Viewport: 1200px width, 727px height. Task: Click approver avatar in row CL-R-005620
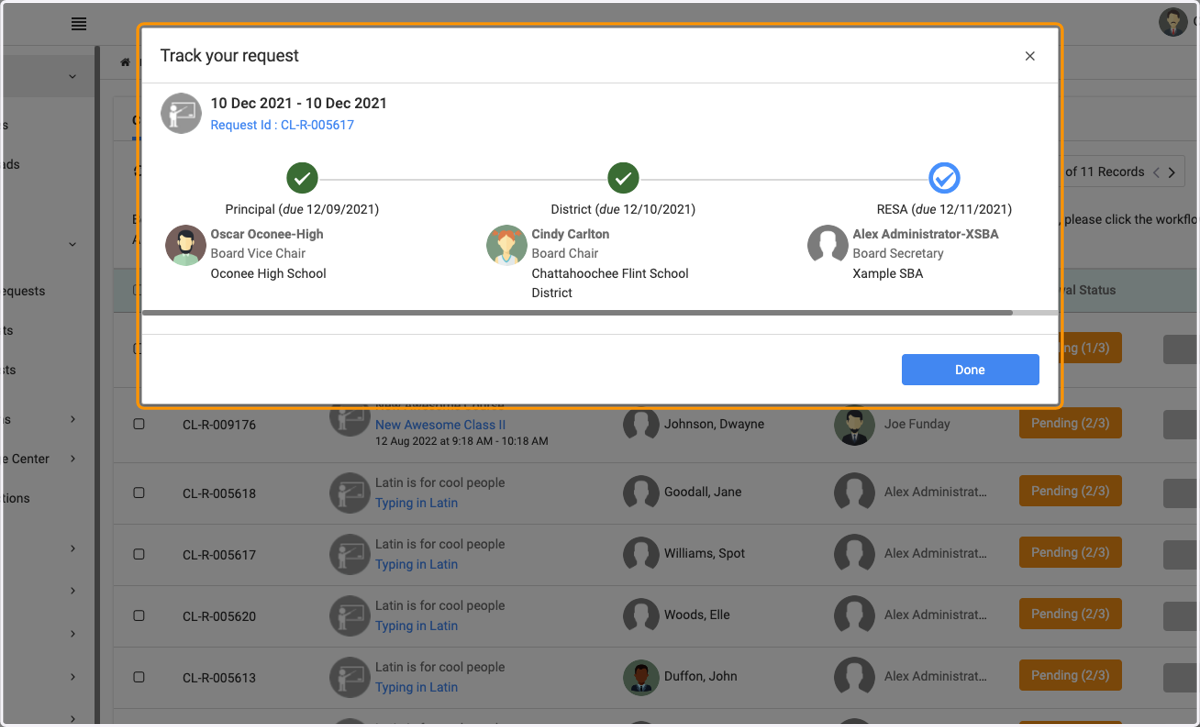(853, 615)
